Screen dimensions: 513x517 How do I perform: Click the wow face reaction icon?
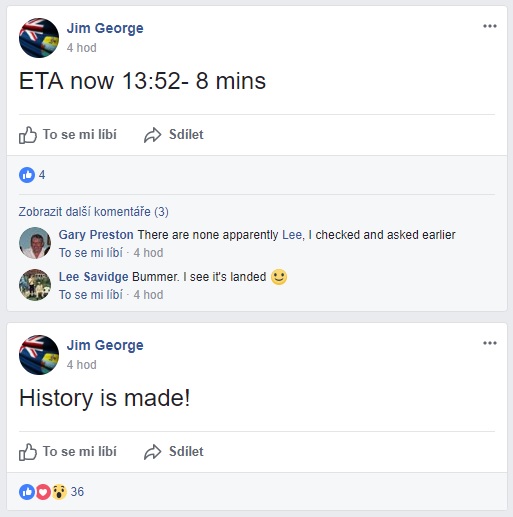pos(59,492)
